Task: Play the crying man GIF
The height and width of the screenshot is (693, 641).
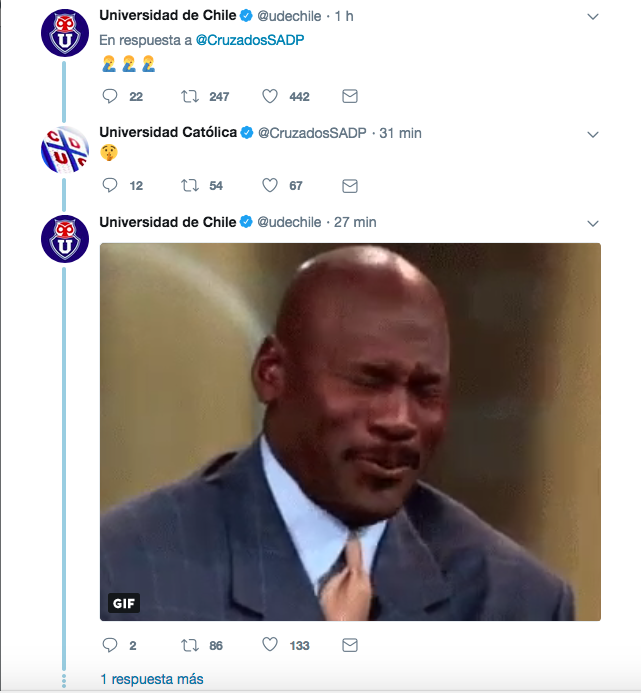Action: click(350, 432)
